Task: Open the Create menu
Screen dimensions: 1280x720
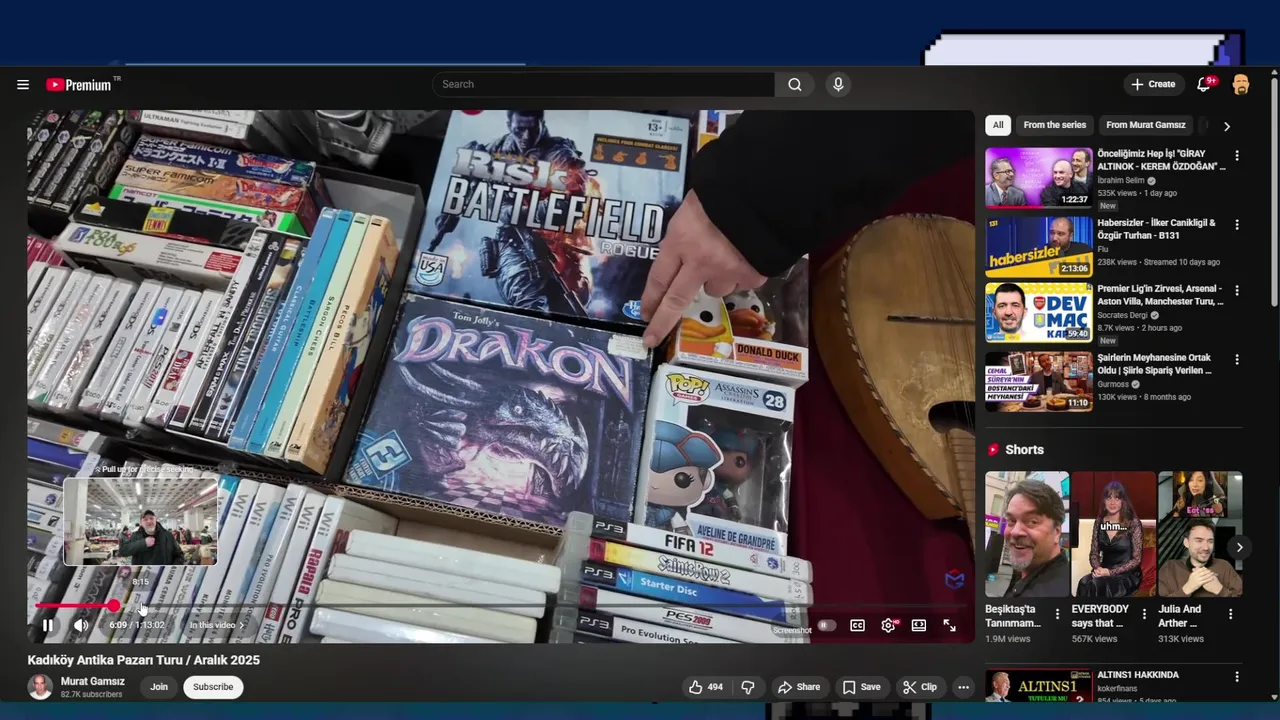Action: pyautogui.click(x=1153, y=85)
